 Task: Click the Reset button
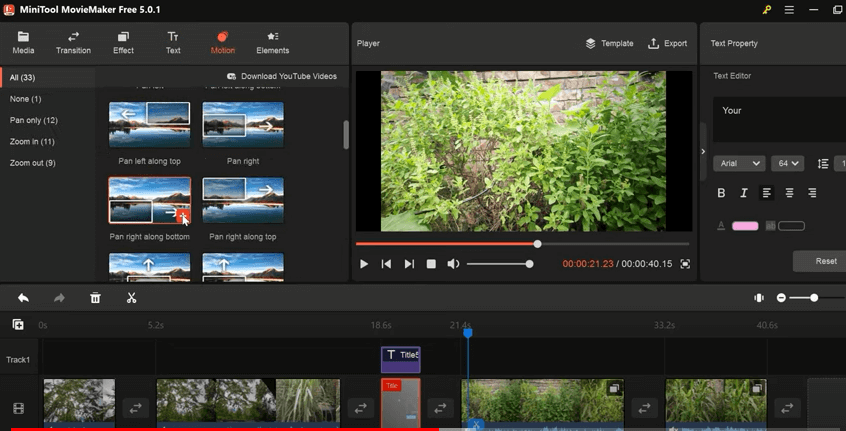point(820,261)
